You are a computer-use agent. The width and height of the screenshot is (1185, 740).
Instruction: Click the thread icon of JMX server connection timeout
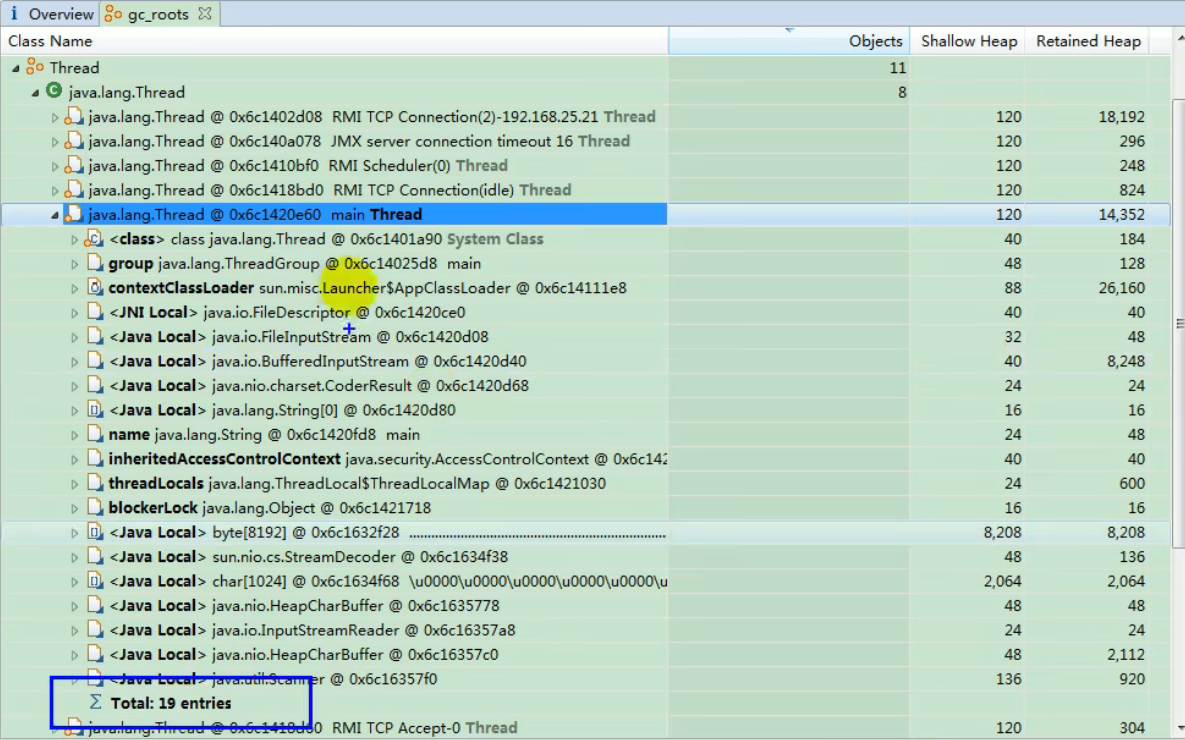pyautogui.click(x=73, y=141)
